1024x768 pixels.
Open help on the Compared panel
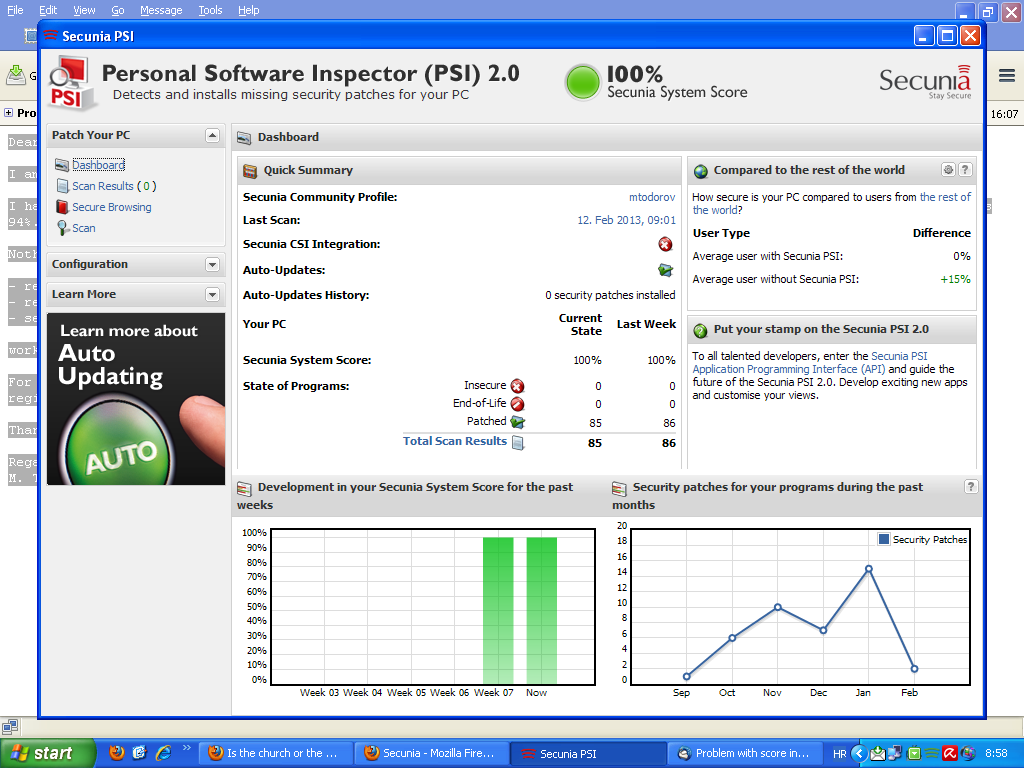point(965,170)
